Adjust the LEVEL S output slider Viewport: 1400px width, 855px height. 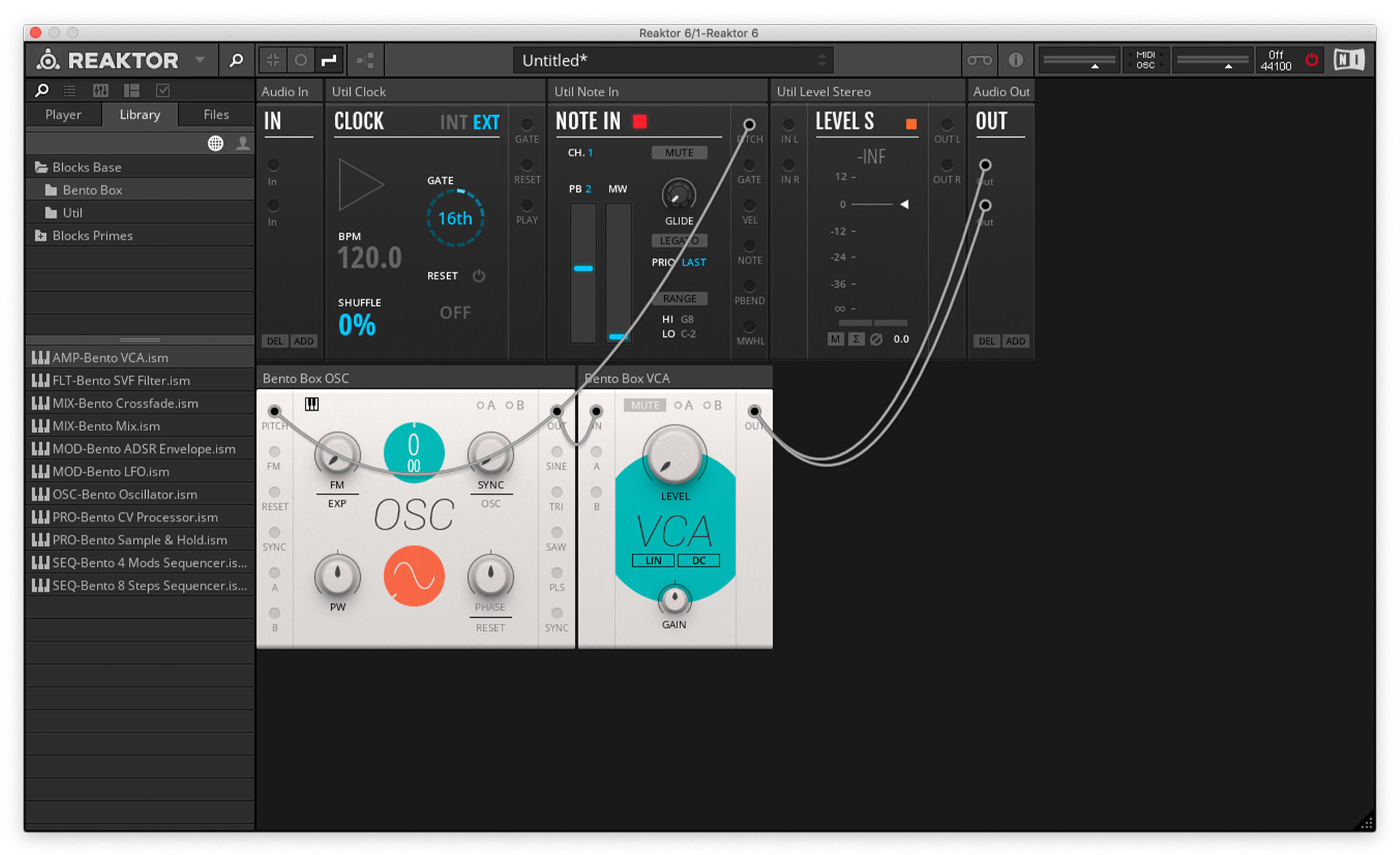pyautogui.click(x=905, y=204)
